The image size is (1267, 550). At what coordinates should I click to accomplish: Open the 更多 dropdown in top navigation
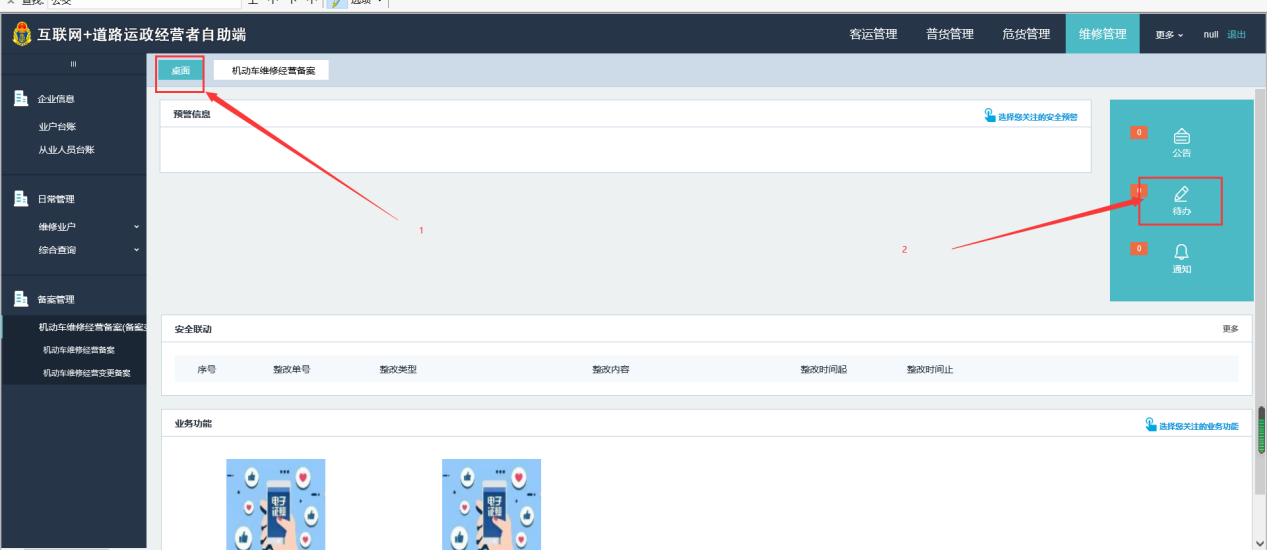pyautogui.click(x=1168, y=35)
